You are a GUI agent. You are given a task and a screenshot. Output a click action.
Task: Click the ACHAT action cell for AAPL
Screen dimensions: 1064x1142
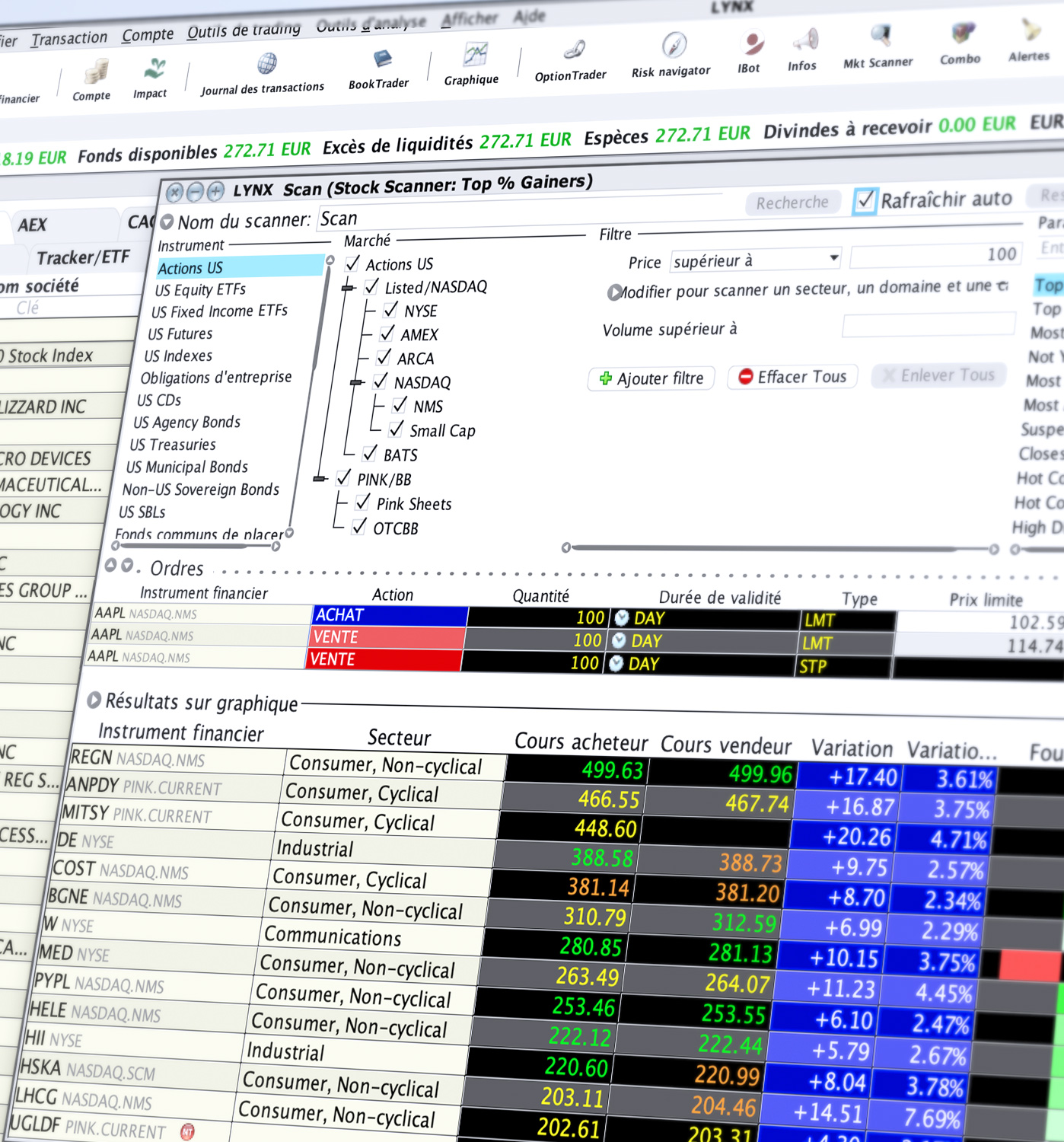tap(390, 615)
